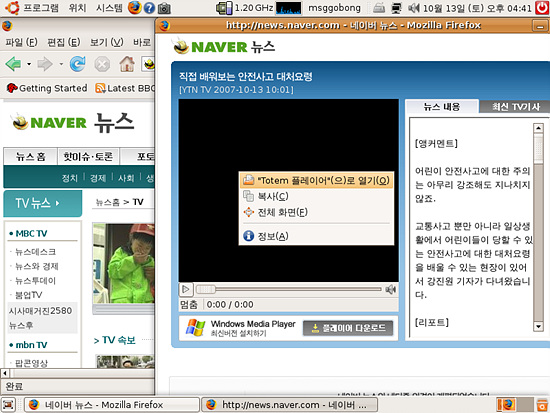Click the NAVER 뉴스 logo in popup window

coord(224,47)
